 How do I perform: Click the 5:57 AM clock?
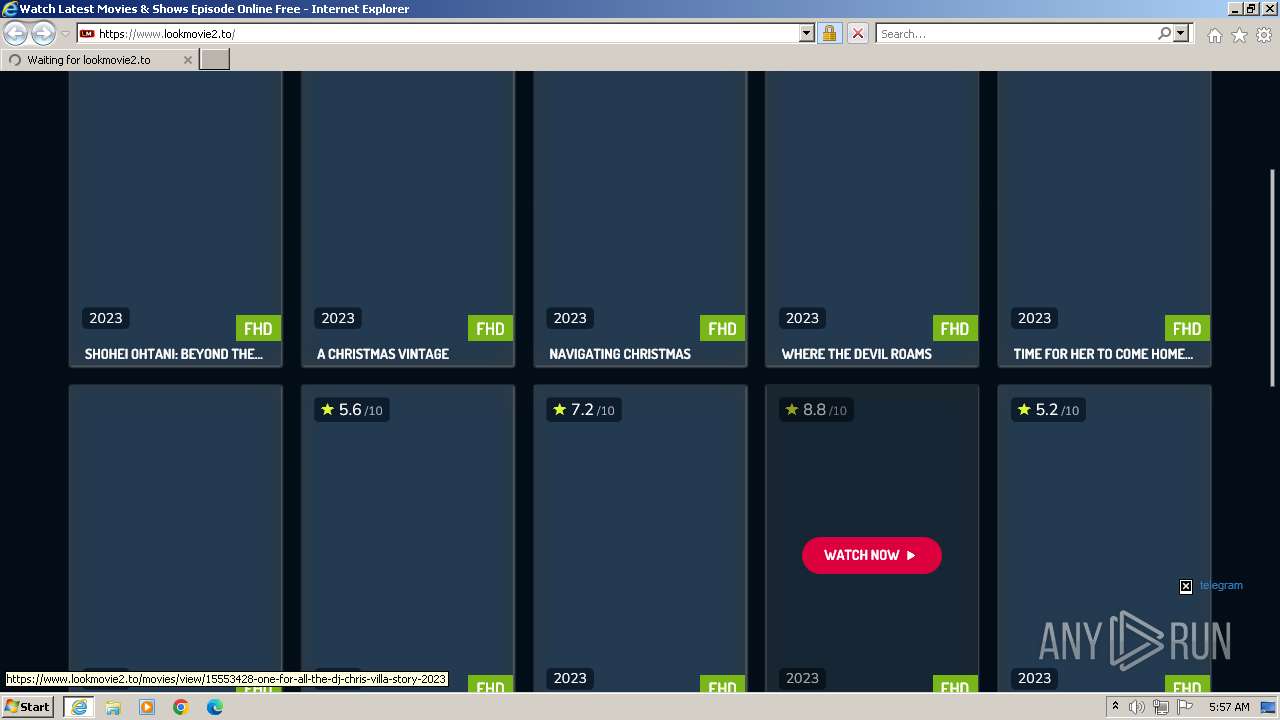(1229, 707)
